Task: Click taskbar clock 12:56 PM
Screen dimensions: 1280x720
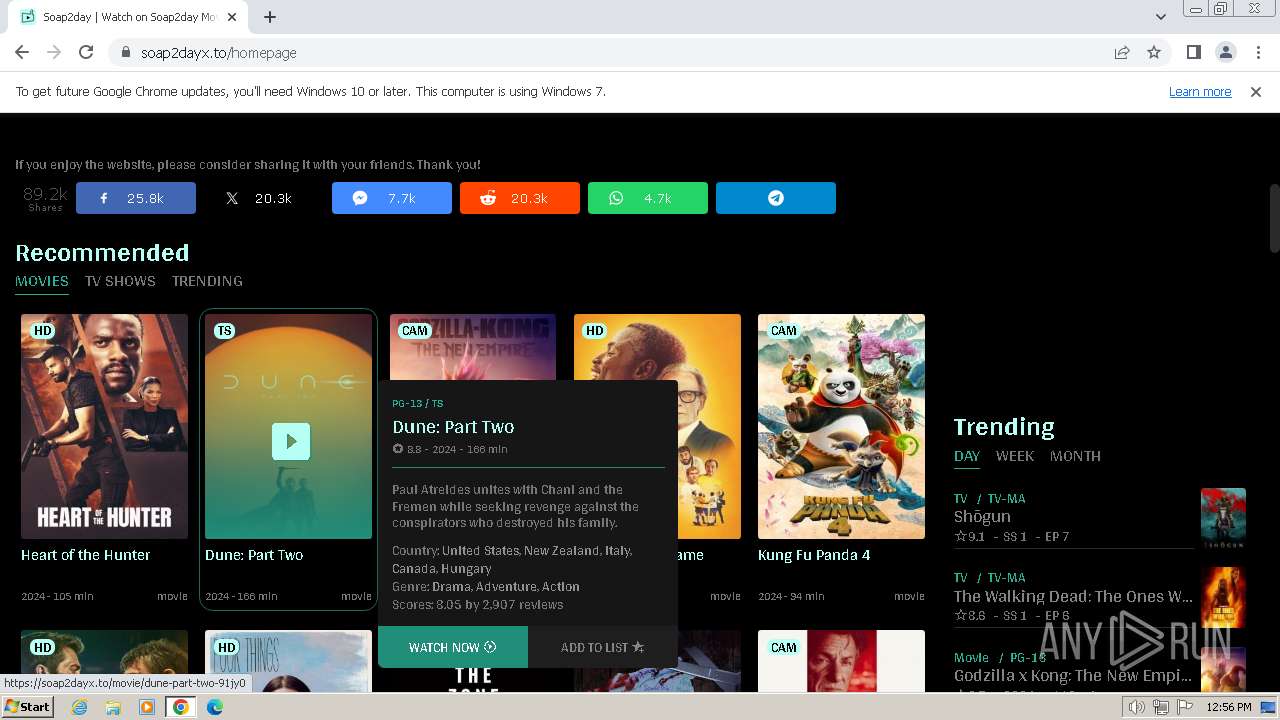Action: 1227,707
